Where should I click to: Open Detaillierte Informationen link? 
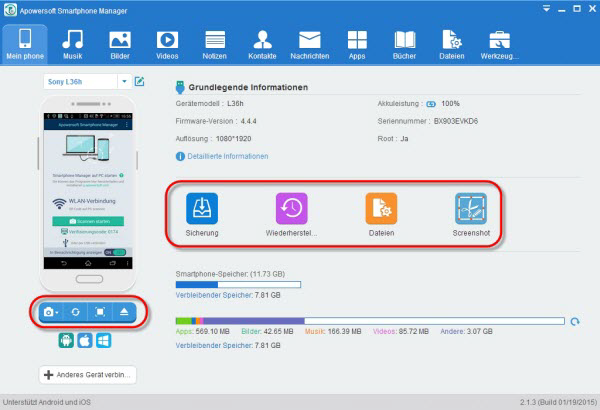[228, 156]
